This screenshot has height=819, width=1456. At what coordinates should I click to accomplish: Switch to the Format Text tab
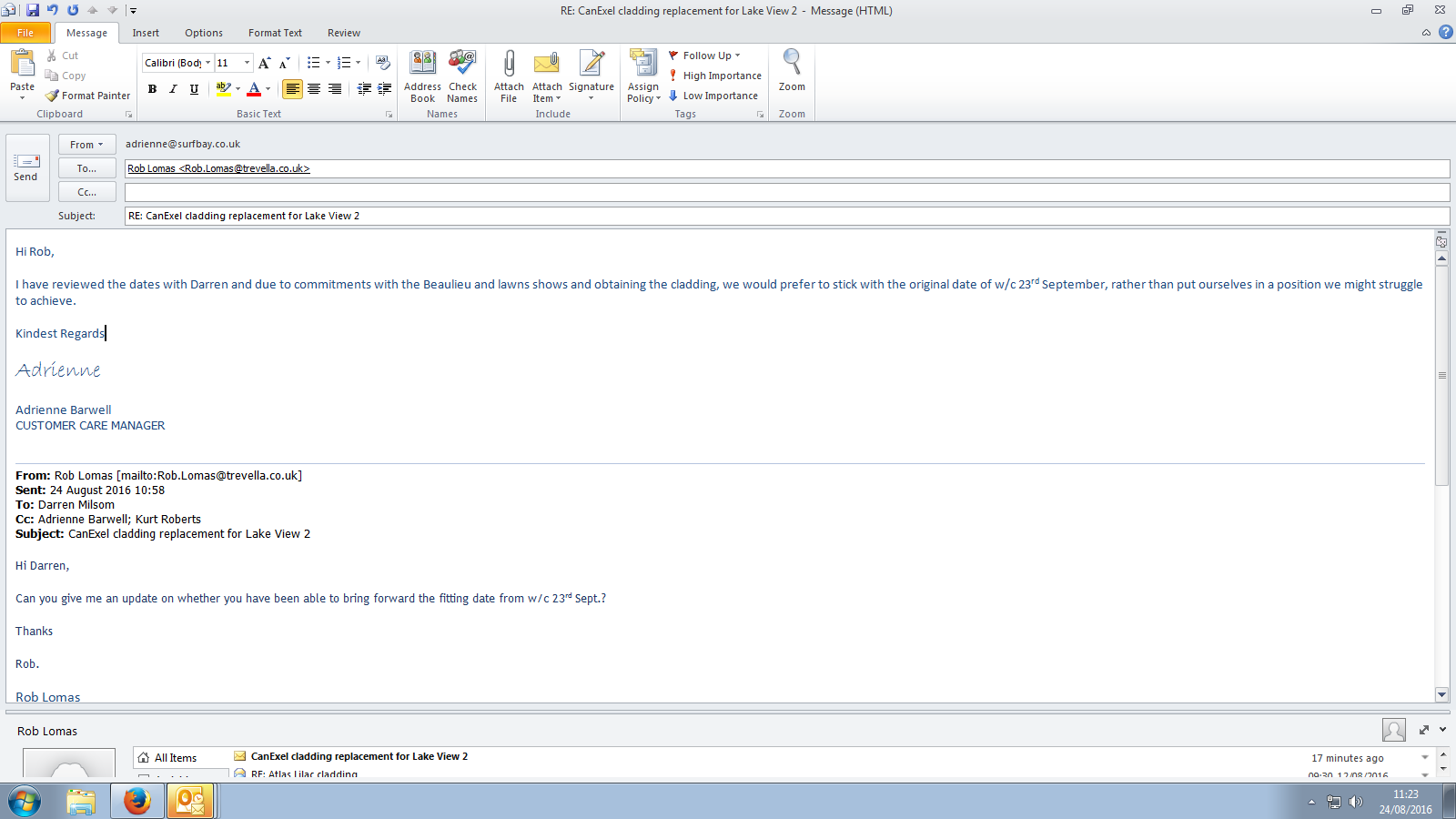tap(275, 33)
